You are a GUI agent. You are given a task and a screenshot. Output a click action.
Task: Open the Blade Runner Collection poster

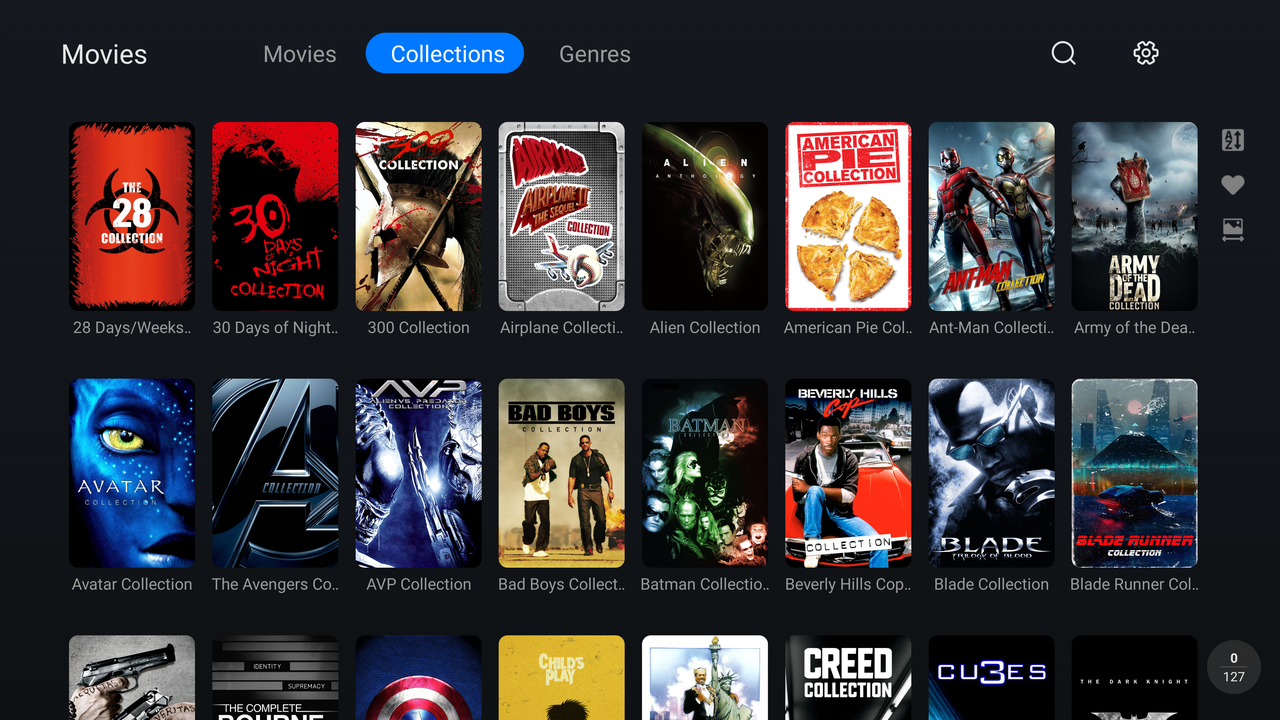coord(1135,473)
